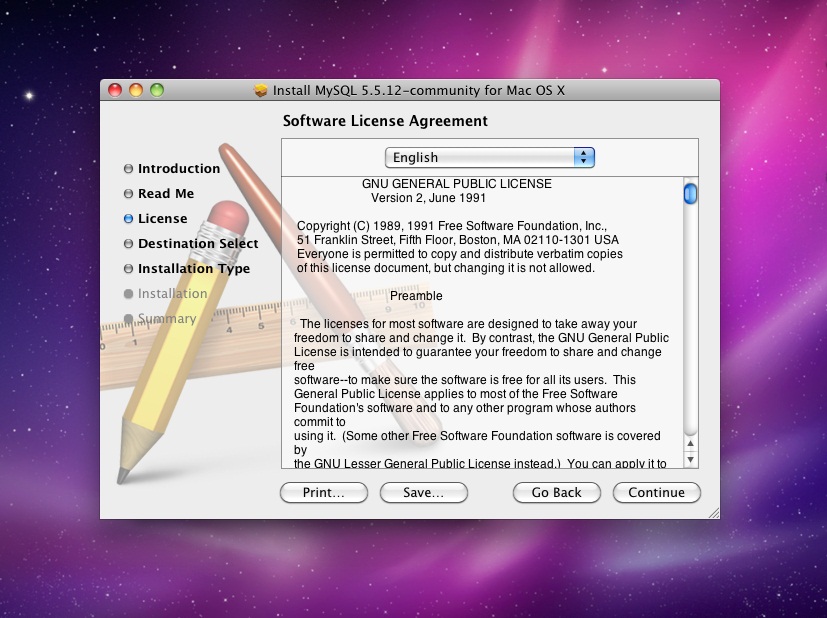Click the Save… button
The width and height of the screenshot is (827, 618).
coord(424,493)
